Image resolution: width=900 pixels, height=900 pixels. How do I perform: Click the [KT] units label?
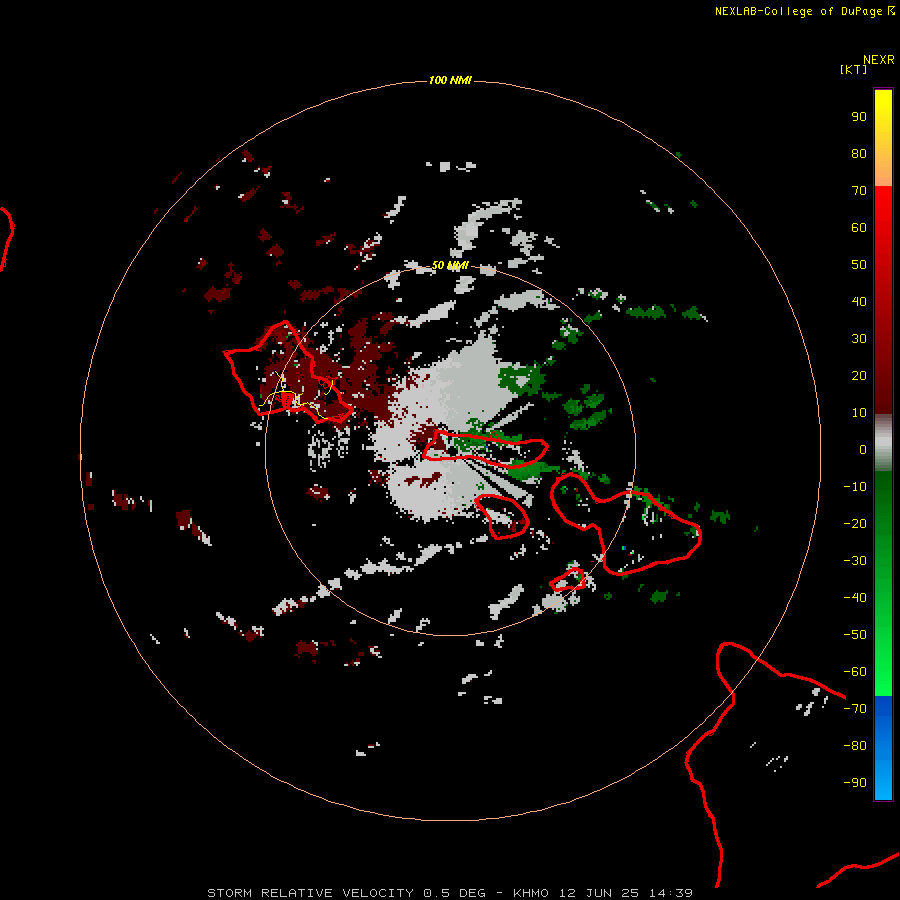click(x=853, y=69)
